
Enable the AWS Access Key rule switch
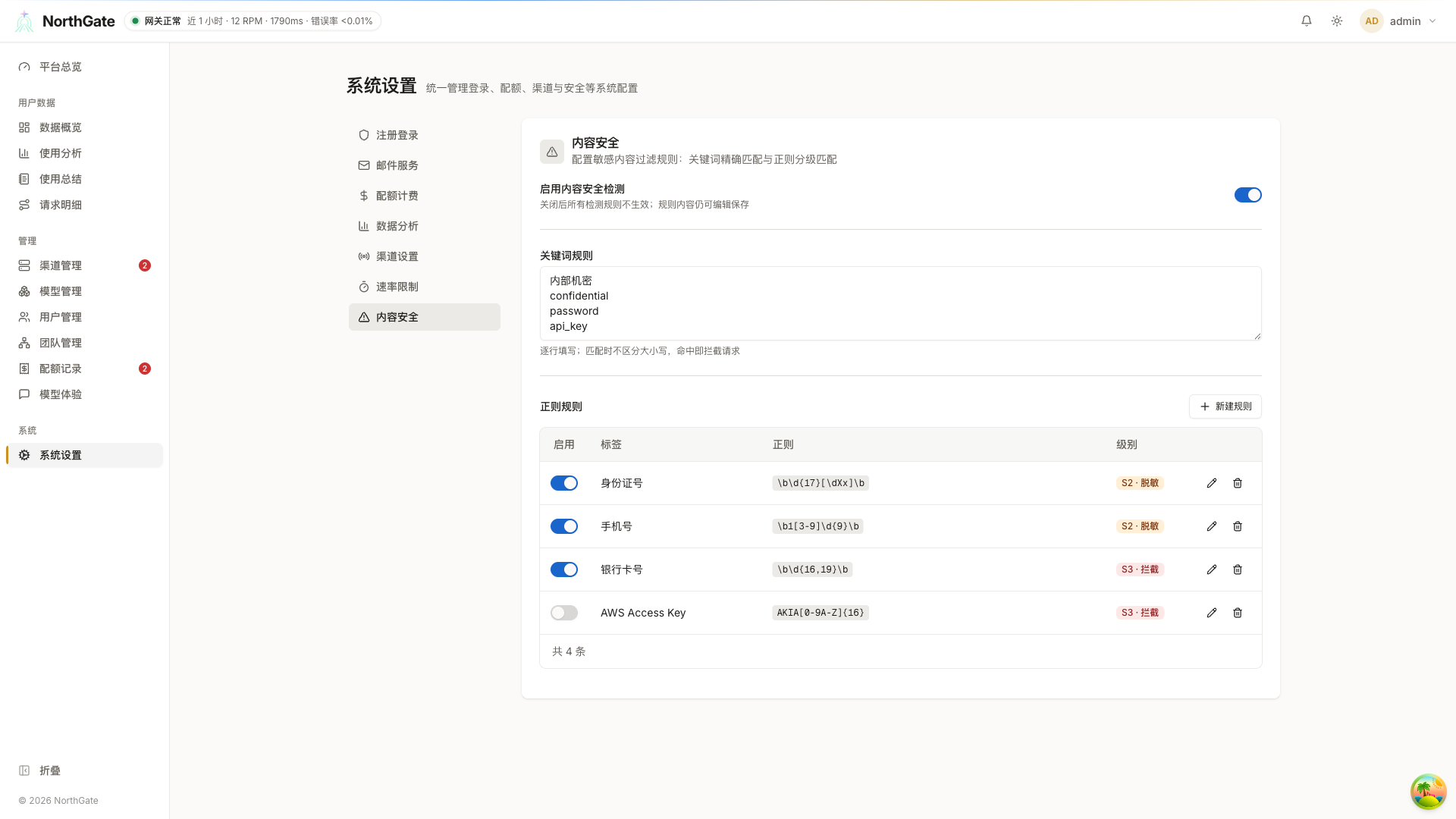click(x=563, y=613)
